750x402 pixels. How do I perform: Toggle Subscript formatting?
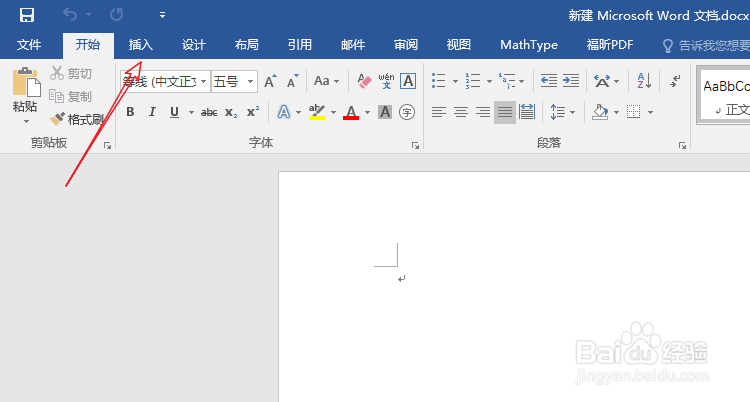(231, 112)
